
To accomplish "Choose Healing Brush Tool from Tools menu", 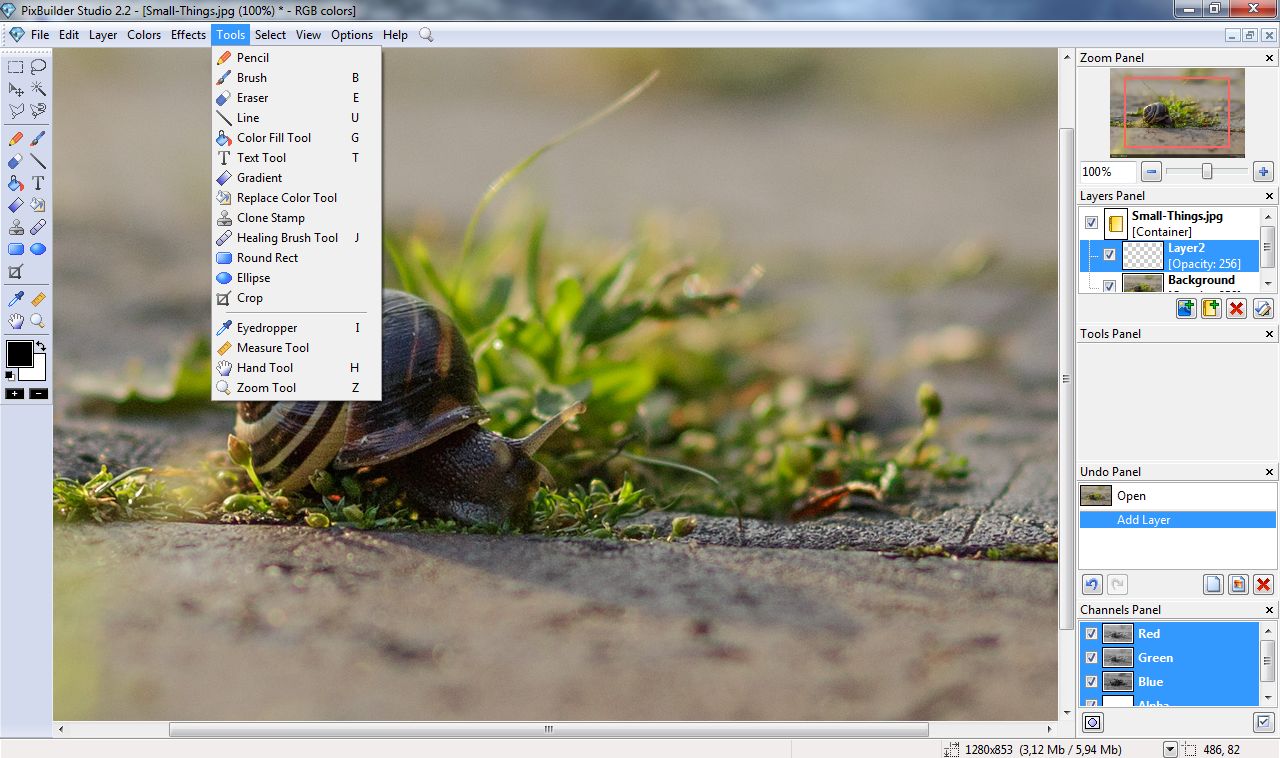I will [x=296, y=238].
